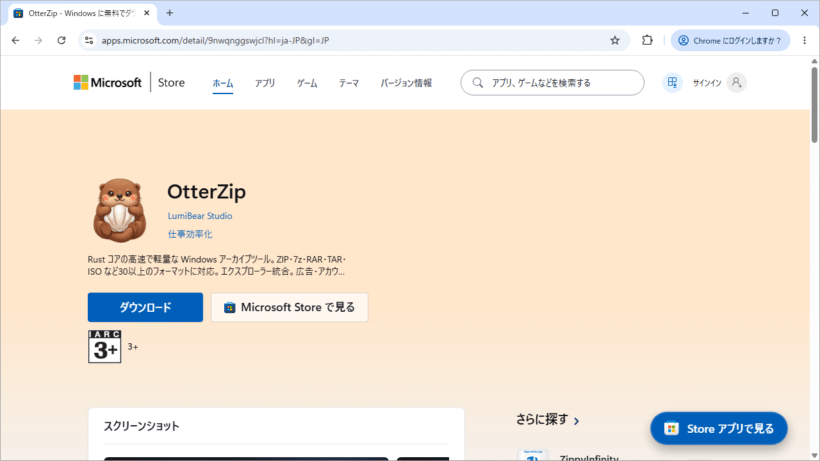Screen dimensions: 820x461
Task: Focus the app search input field
Action: (x=552, y=83)
